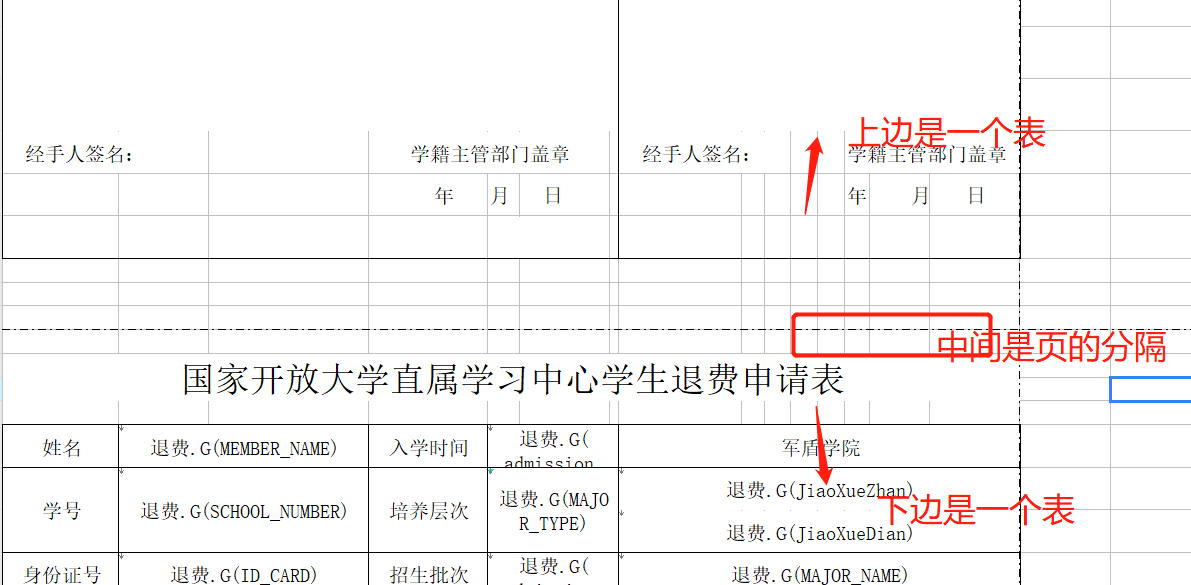Select the 军盾学院 cell

coord(820,447)
